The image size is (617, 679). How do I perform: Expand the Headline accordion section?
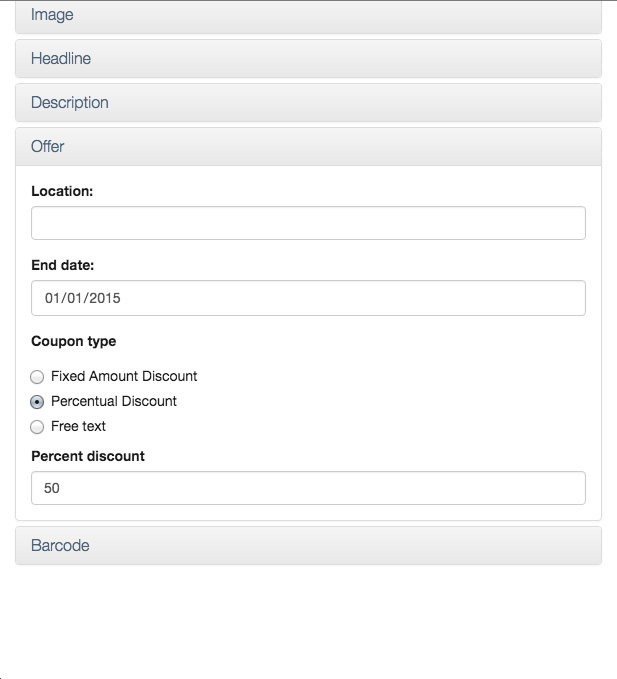(308, 58)
